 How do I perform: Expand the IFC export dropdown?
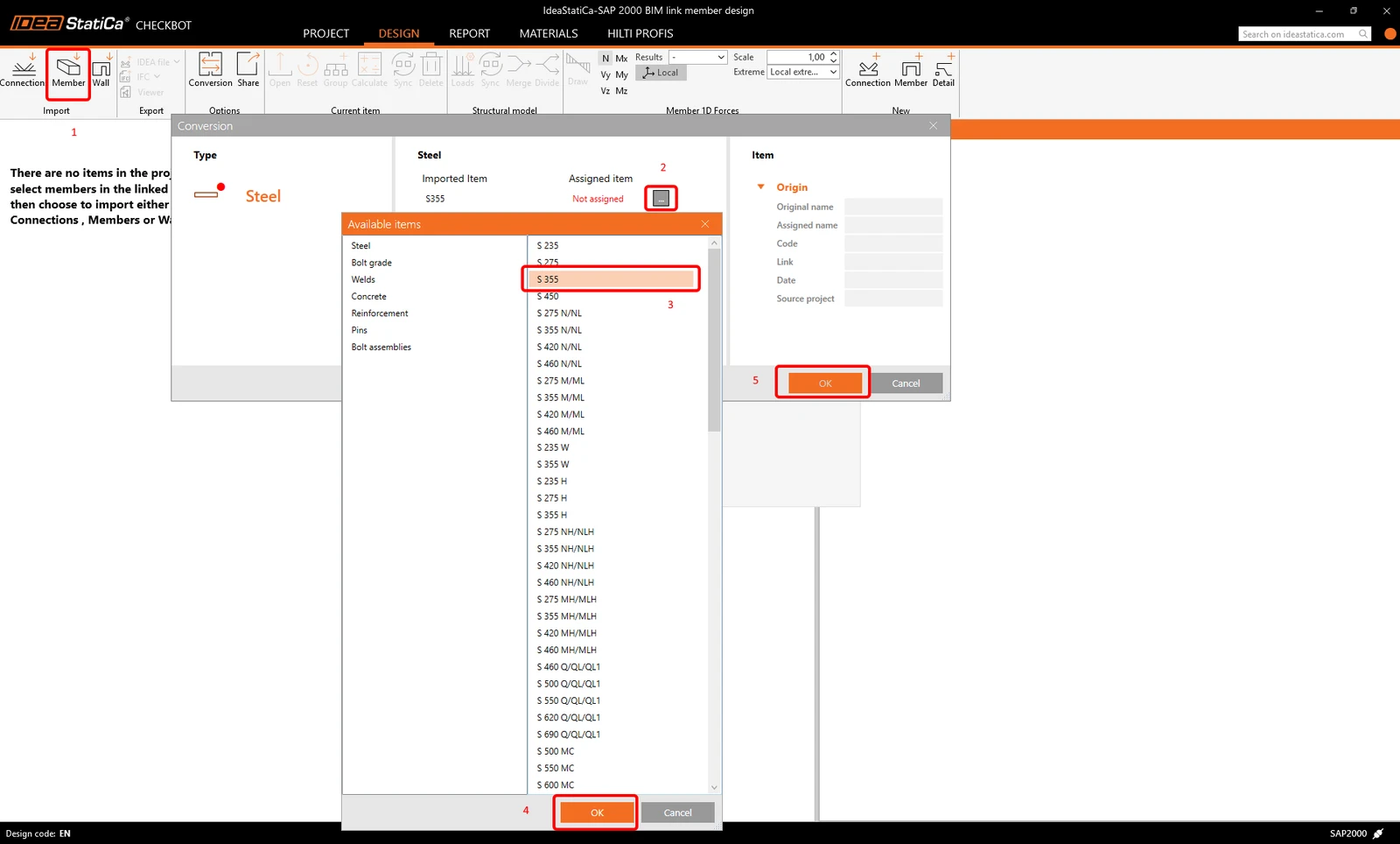coord(157,77)
